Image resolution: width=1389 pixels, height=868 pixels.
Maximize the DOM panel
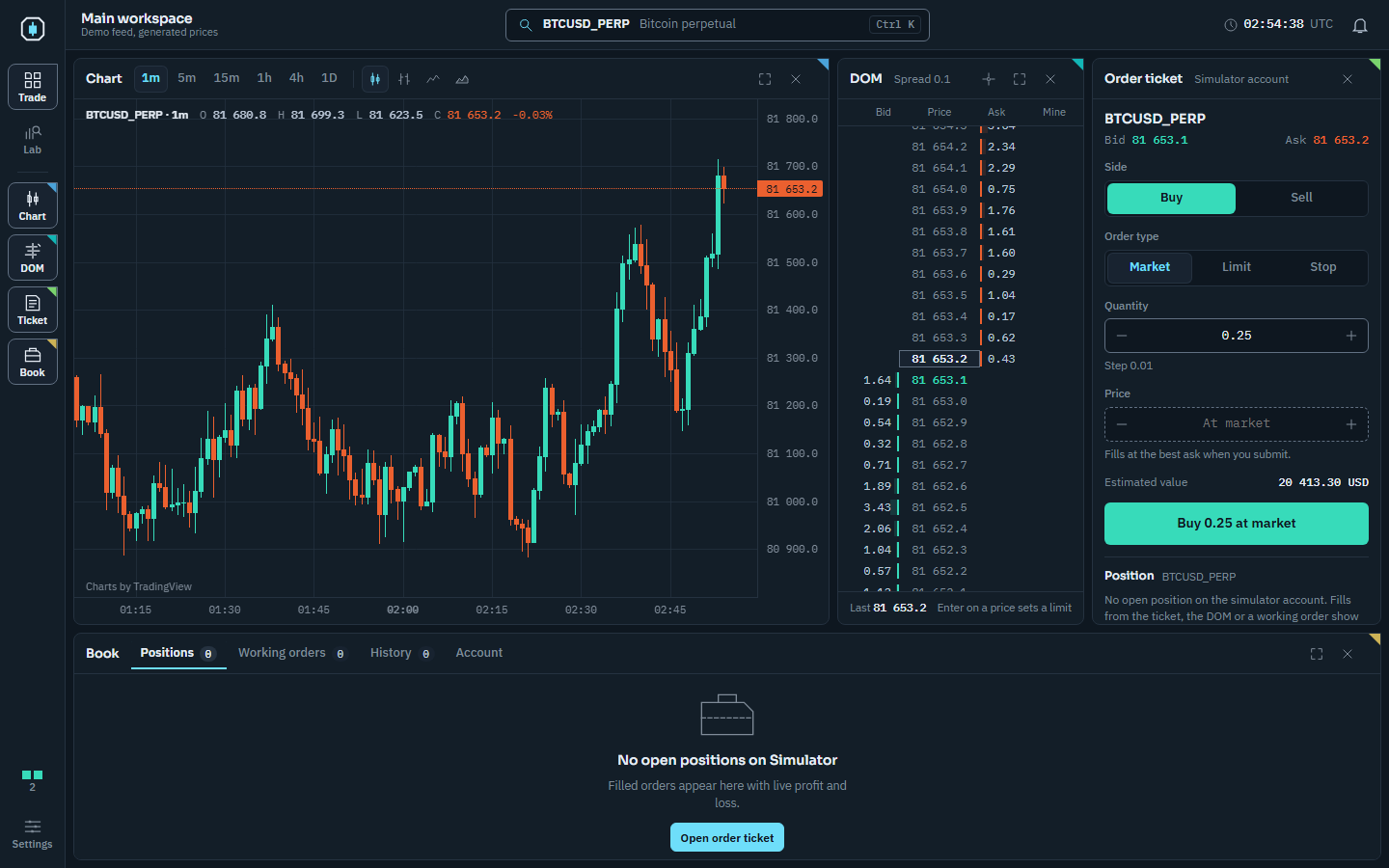coord(1020,79)
